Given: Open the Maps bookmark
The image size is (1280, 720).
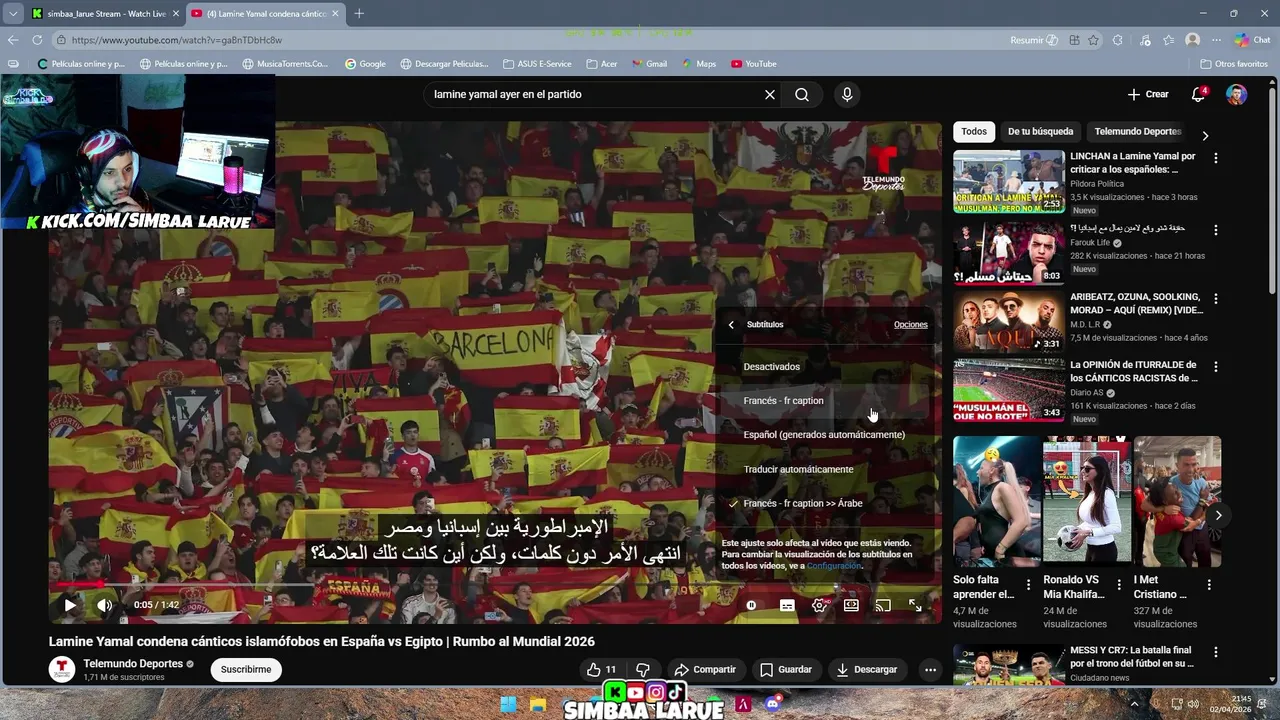Looking at the screenshot, I should pyautogui.click(x=698, y=64).
